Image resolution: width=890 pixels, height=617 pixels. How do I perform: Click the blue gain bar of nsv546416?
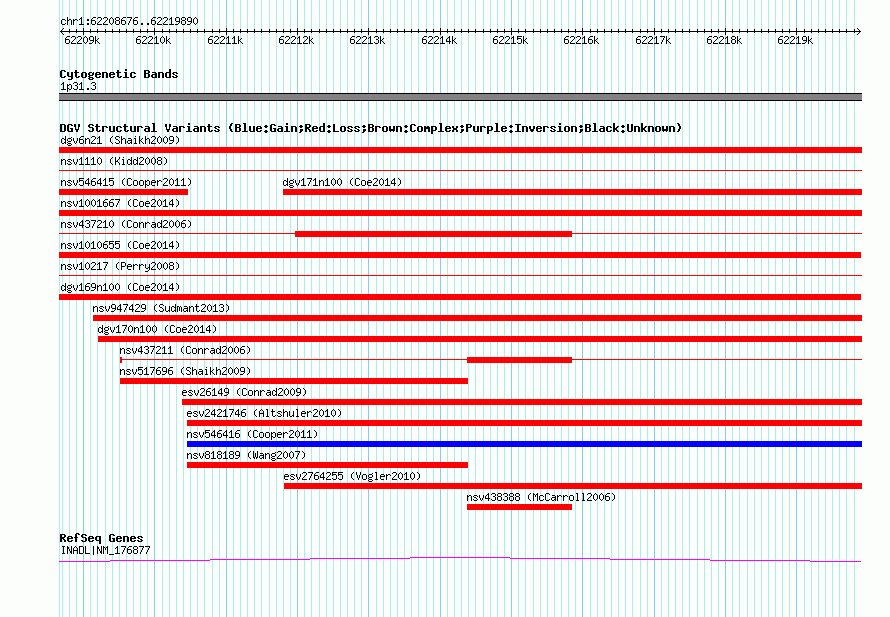click(524, 444)
